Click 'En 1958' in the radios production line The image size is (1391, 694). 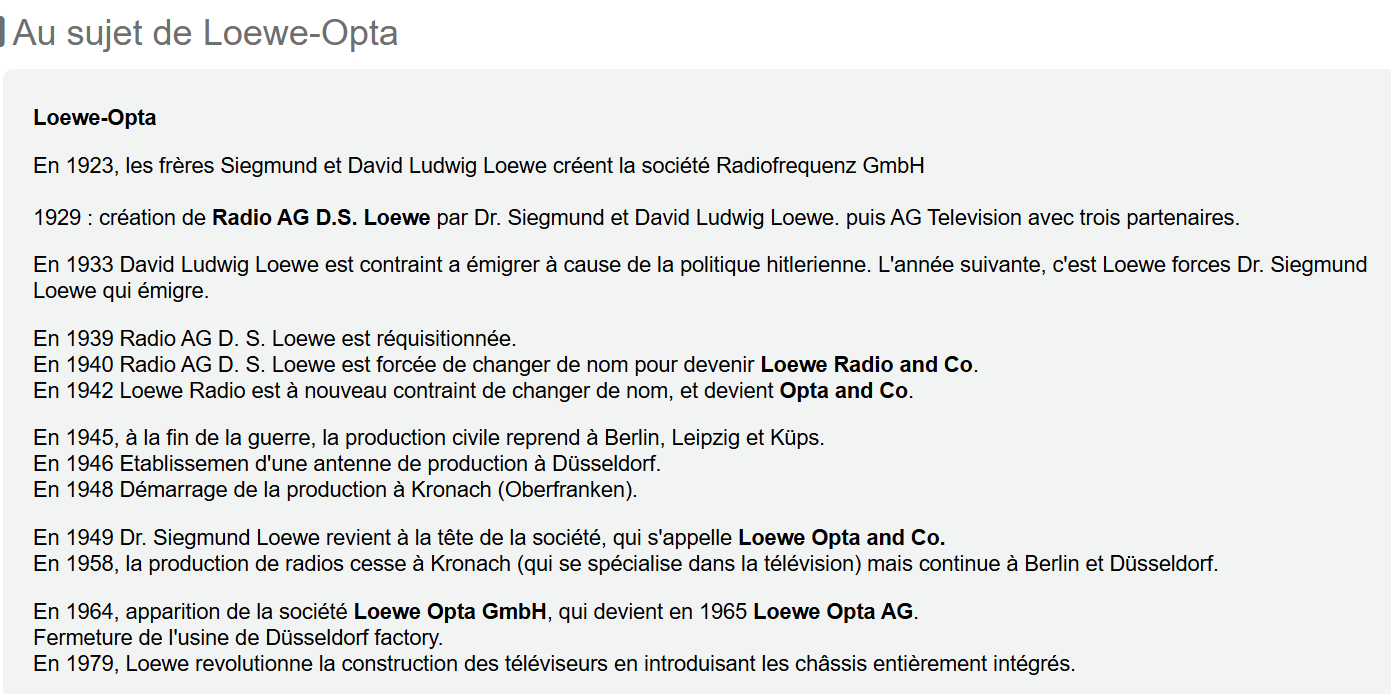pos(73,564)
